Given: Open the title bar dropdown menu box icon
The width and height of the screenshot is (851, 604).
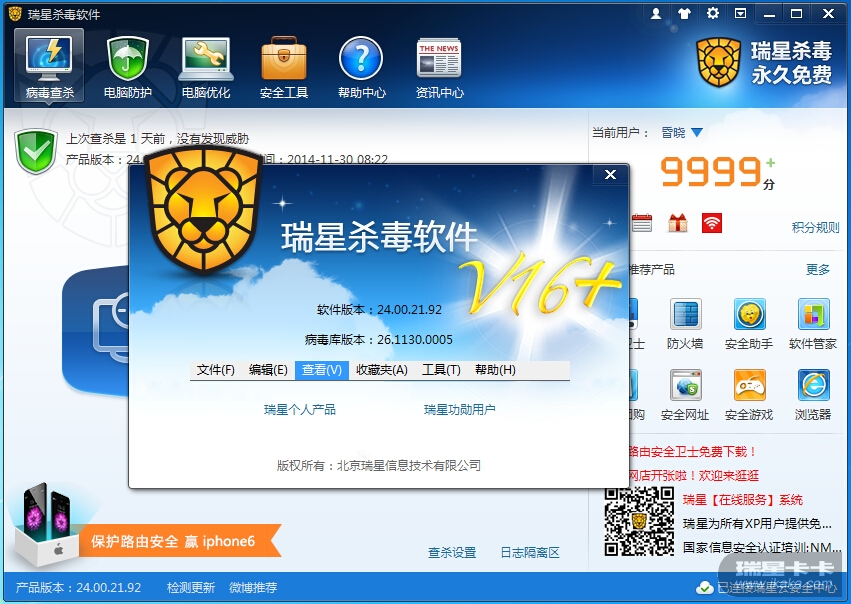Looking at the screenshot, I should point(740,14).
